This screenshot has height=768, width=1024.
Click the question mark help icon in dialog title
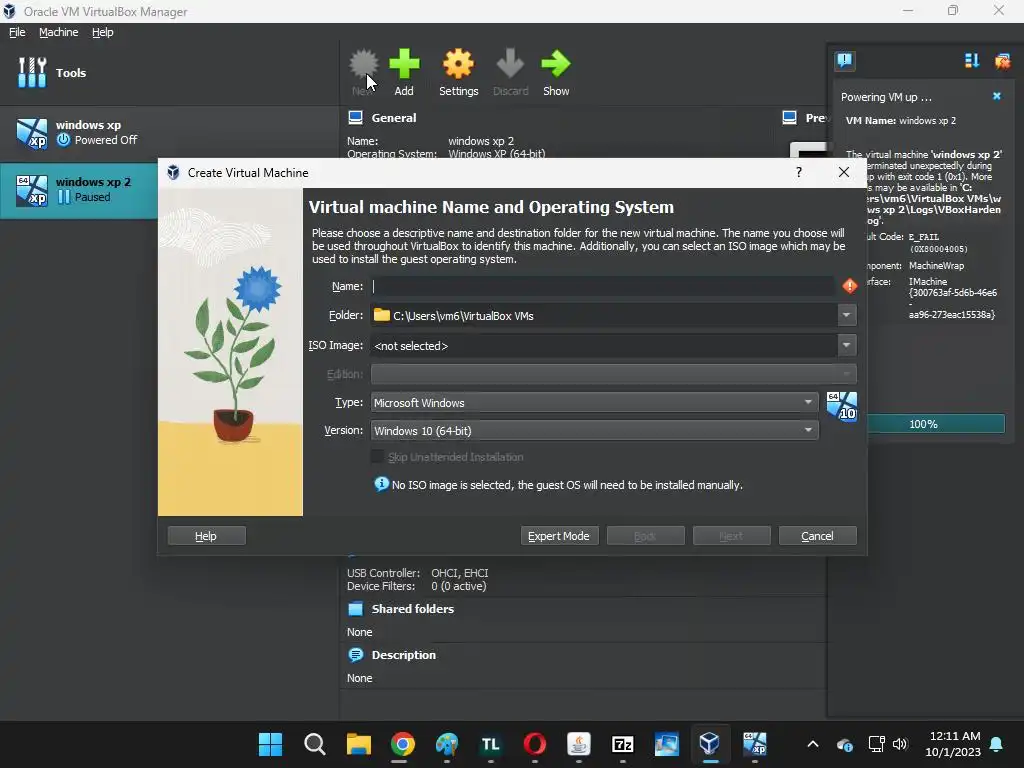(799, 172)
